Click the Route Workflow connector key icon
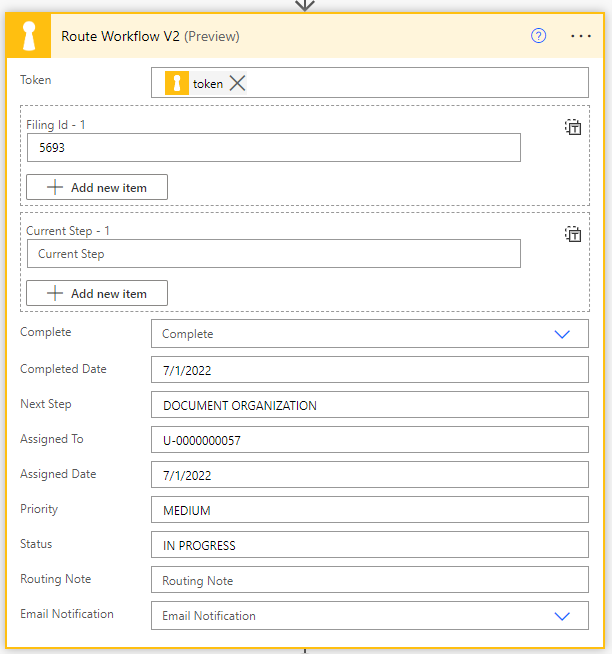Screen dimensions: 612x654 28,36
